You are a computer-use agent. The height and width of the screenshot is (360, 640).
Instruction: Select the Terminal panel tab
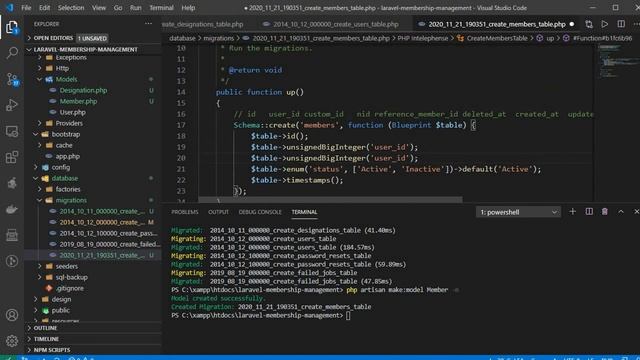point(304,212)
